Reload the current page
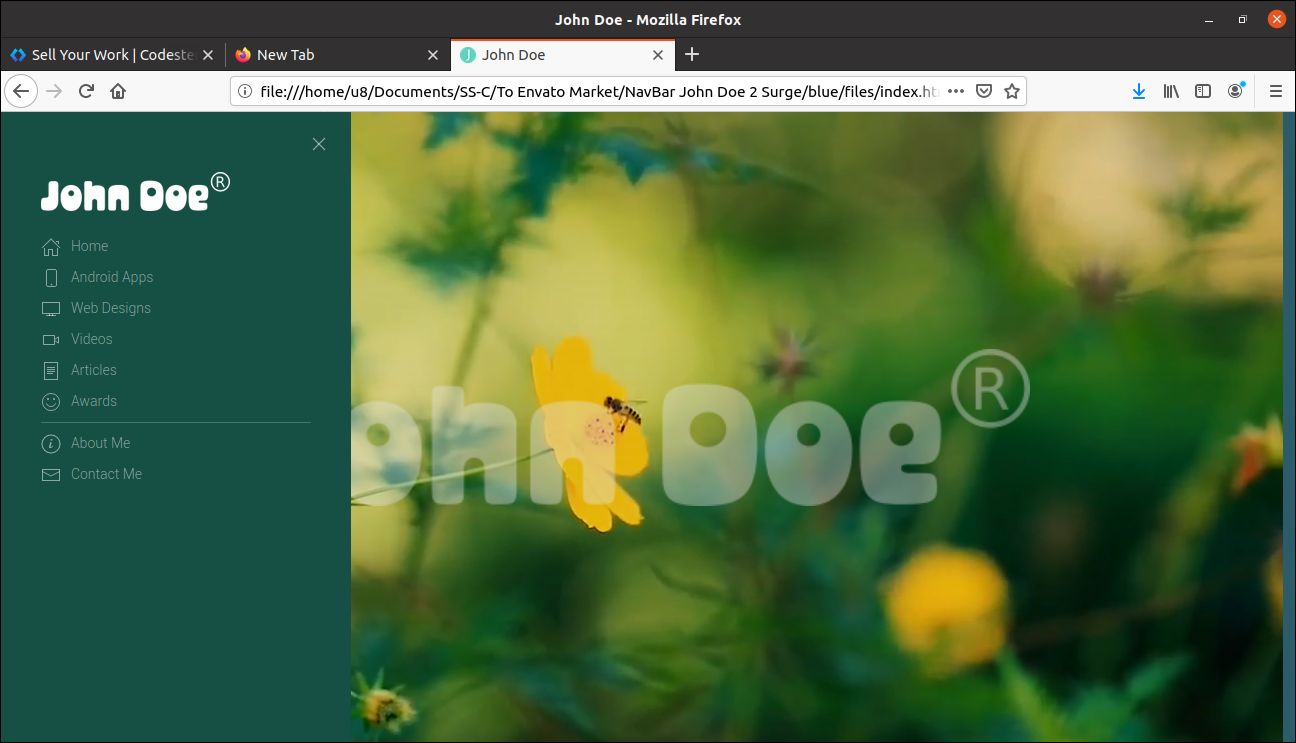Viewport: 1296px width, 743px height. pos(86,91)
